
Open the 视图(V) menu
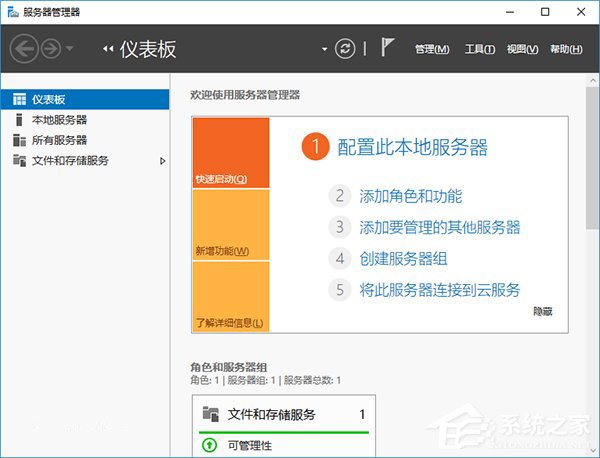523,49
